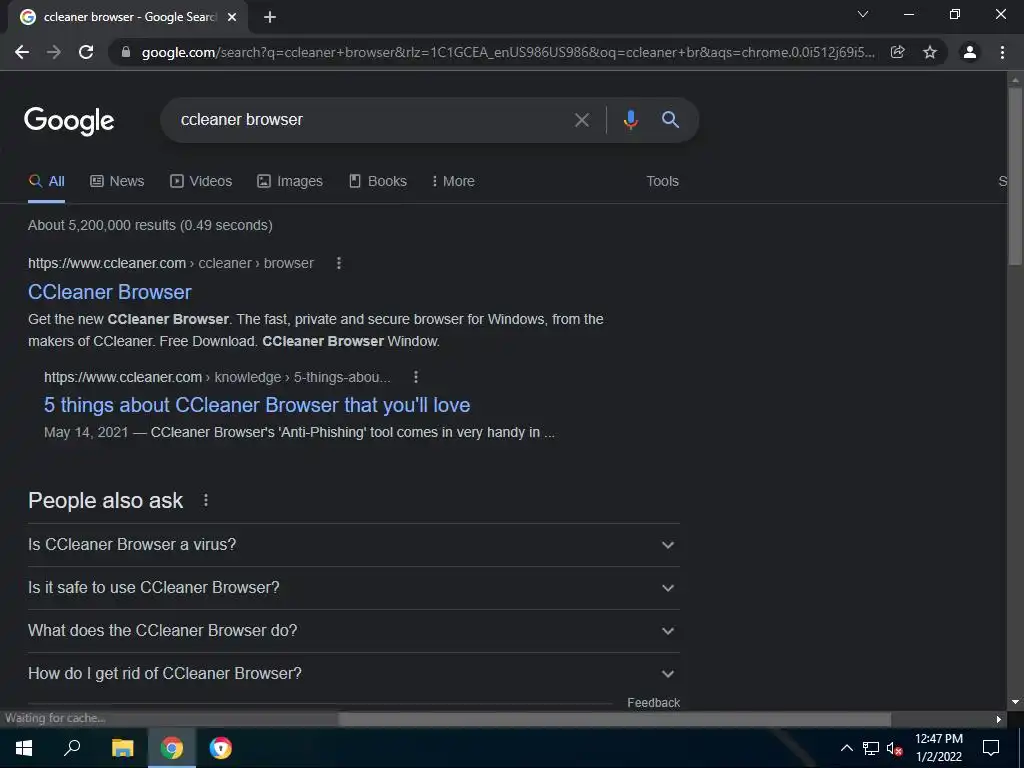Start voice search with the microphone icon
The image size is (1024, 768).
coord(630,120)
